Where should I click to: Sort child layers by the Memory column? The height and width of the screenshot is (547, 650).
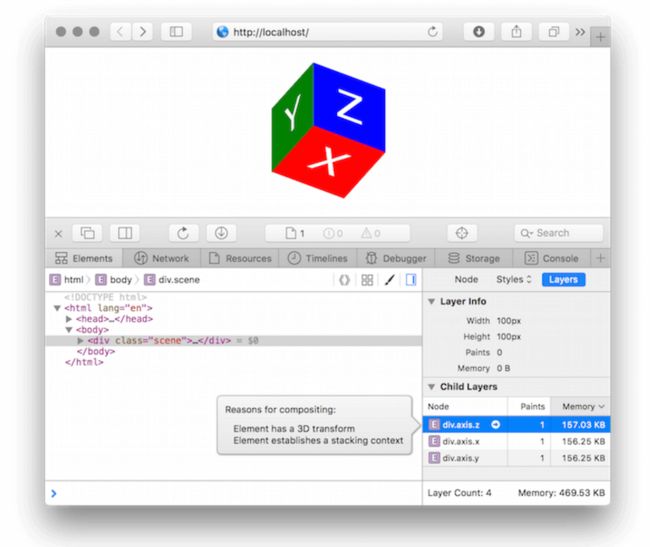pyautogui.click(x=578, y=406)
